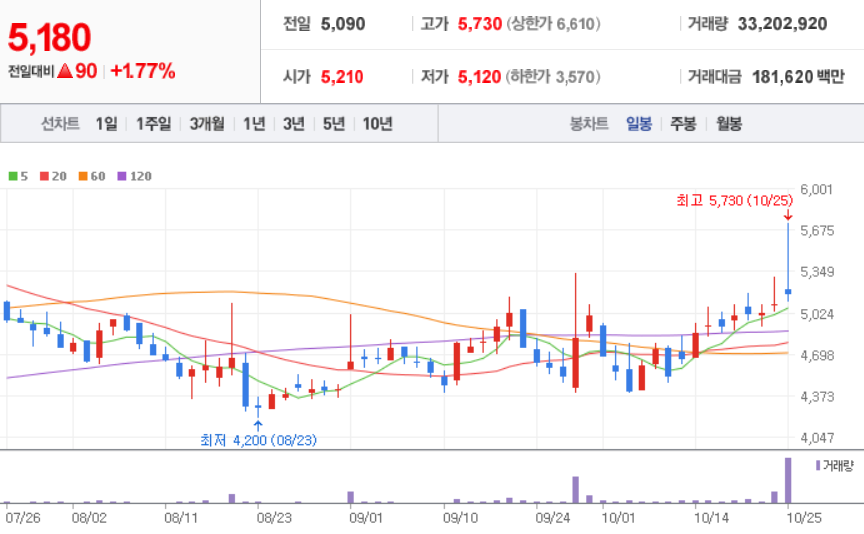The image size is (864, 534).
Task: Click the 09/24 date axis label
Action: point(553,519)
